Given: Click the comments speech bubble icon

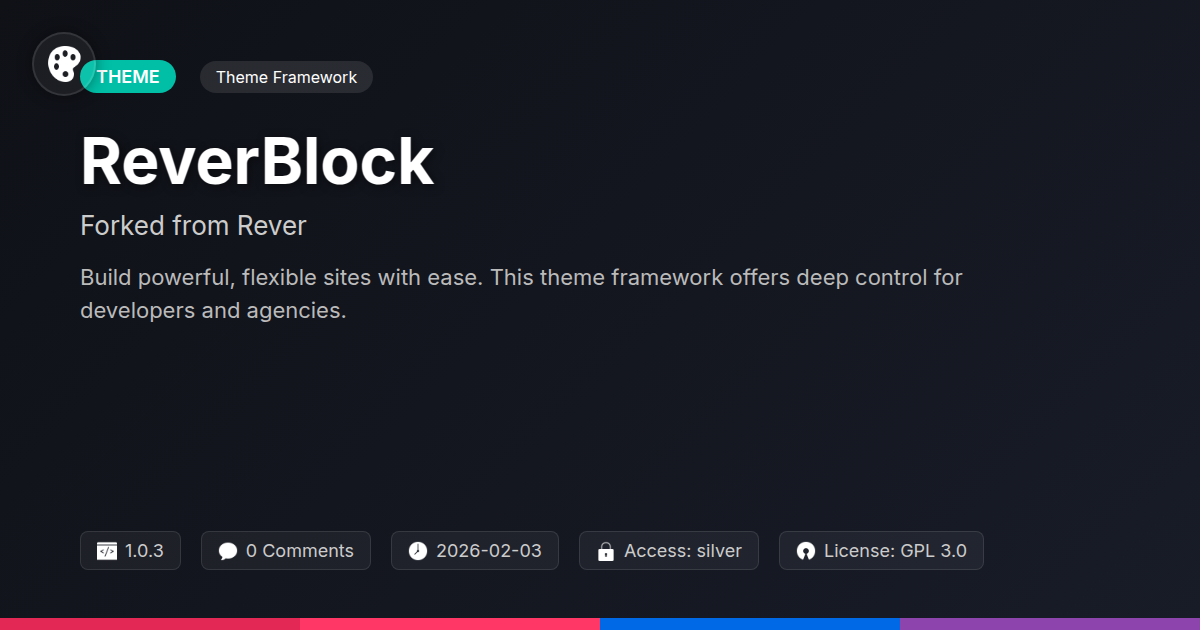Looking at the screenshot, I should point(228,551).
